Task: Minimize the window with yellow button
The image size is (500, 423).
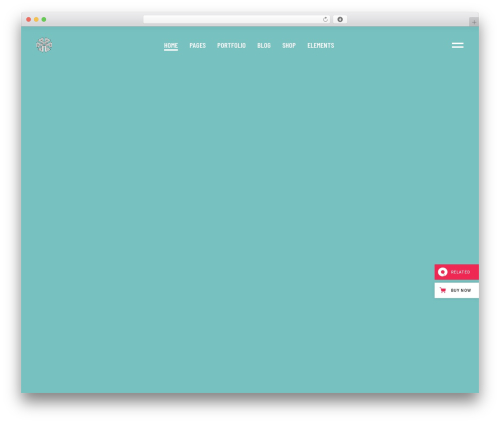Action: coord(36,19)
